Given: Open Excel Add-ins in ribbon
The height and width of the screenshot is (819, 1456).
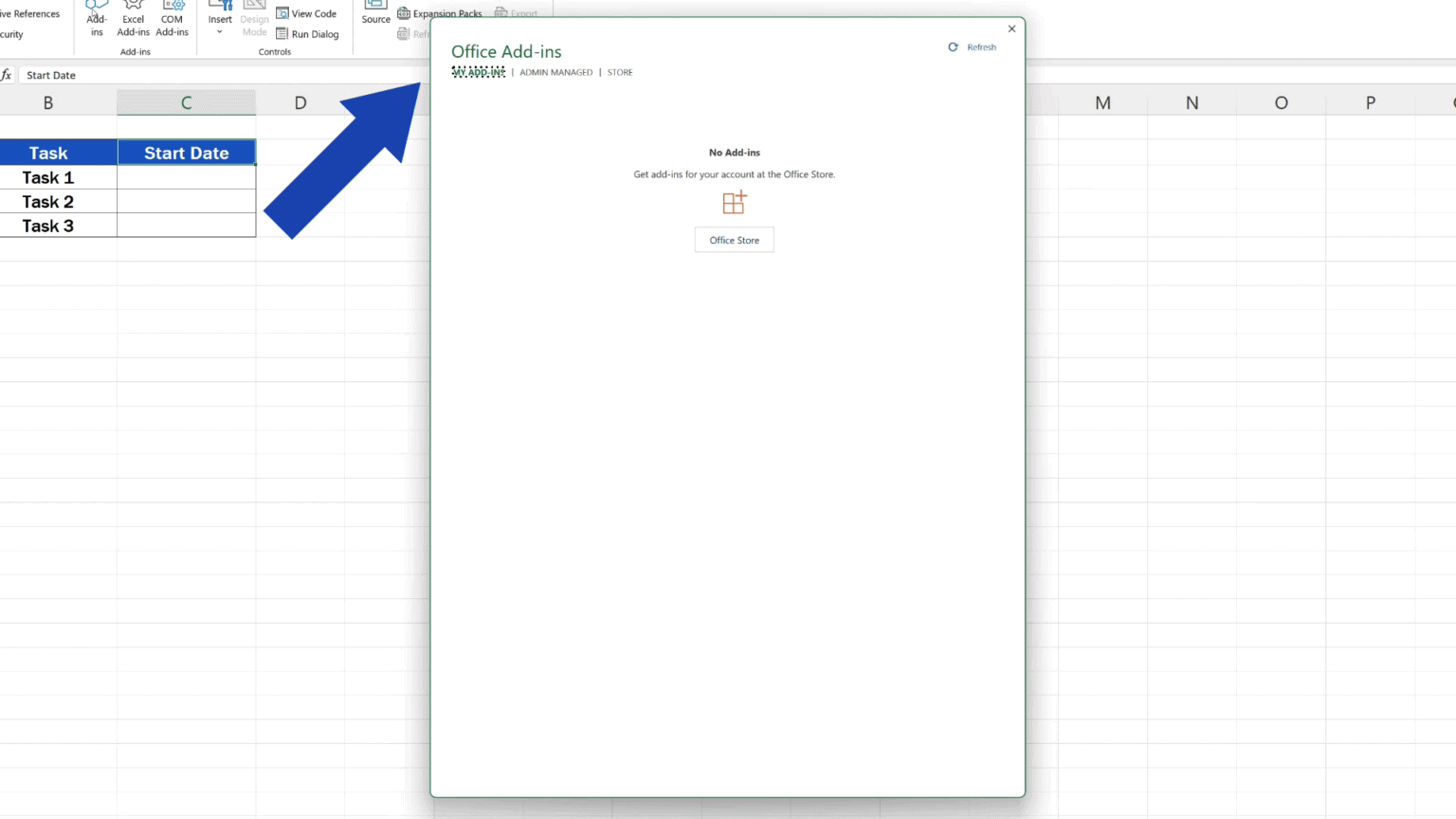Looking at the screenshot, I should click(x=134, y=19).
